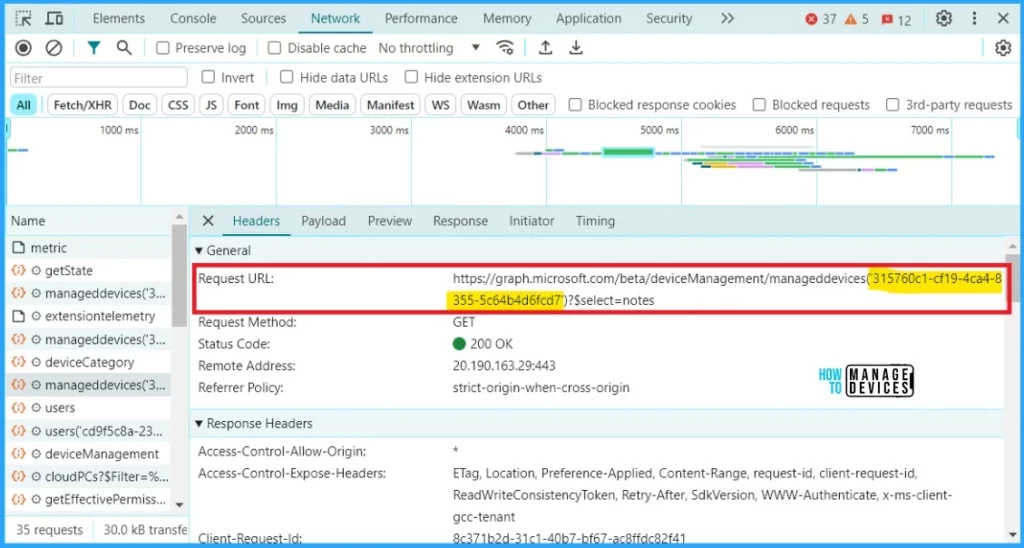Open the network search magnifier
The image size is (1024, 548).
tap(124, 48)
